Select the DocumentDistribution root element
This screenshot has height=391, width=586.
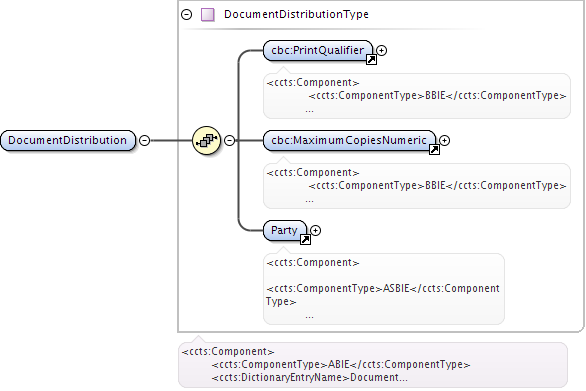(68, 141)
